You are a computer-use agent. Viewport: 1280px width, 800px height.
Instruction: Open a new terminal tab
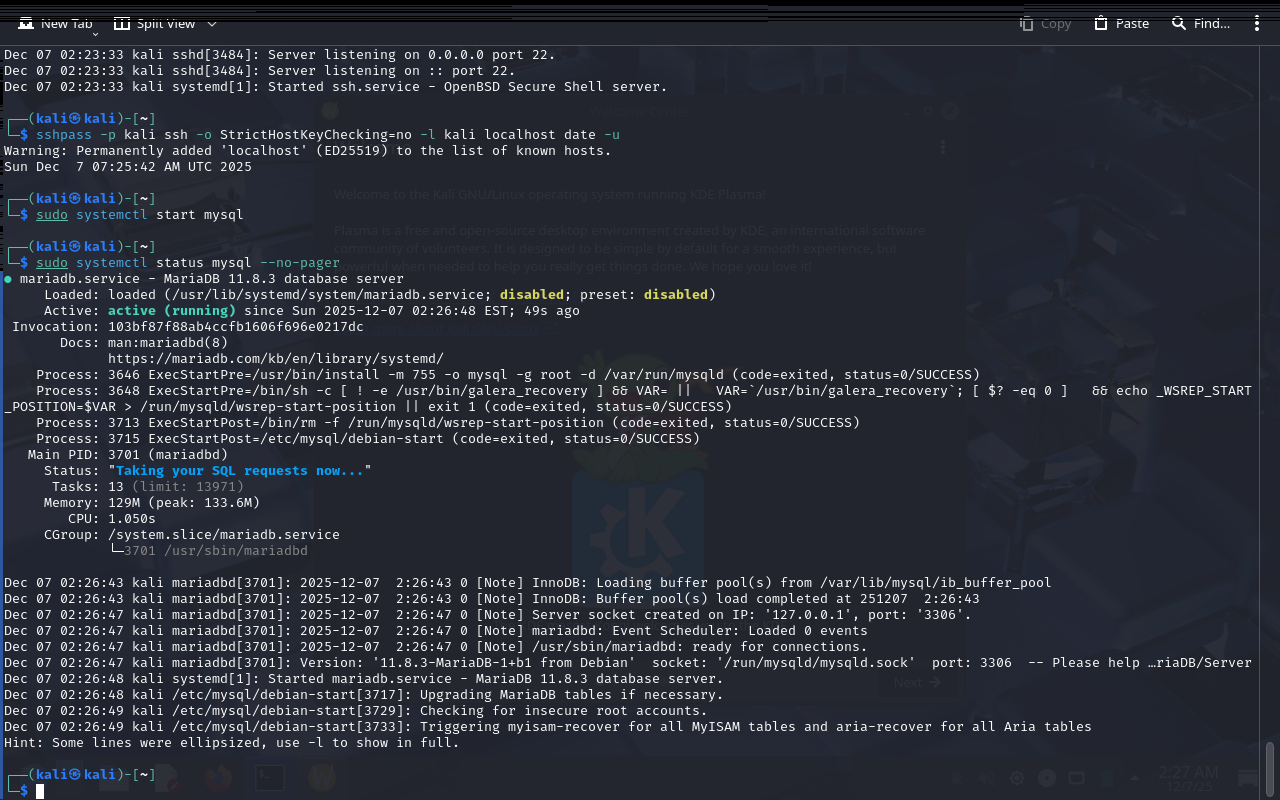coord(56,23)
